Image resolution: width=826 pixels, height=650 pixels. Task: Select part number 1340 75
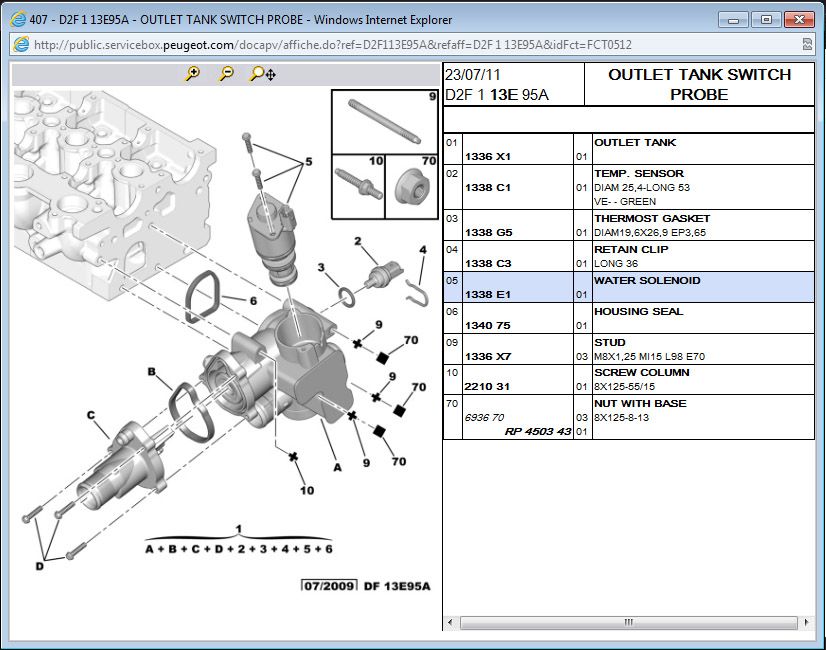[x=488, y=326]
